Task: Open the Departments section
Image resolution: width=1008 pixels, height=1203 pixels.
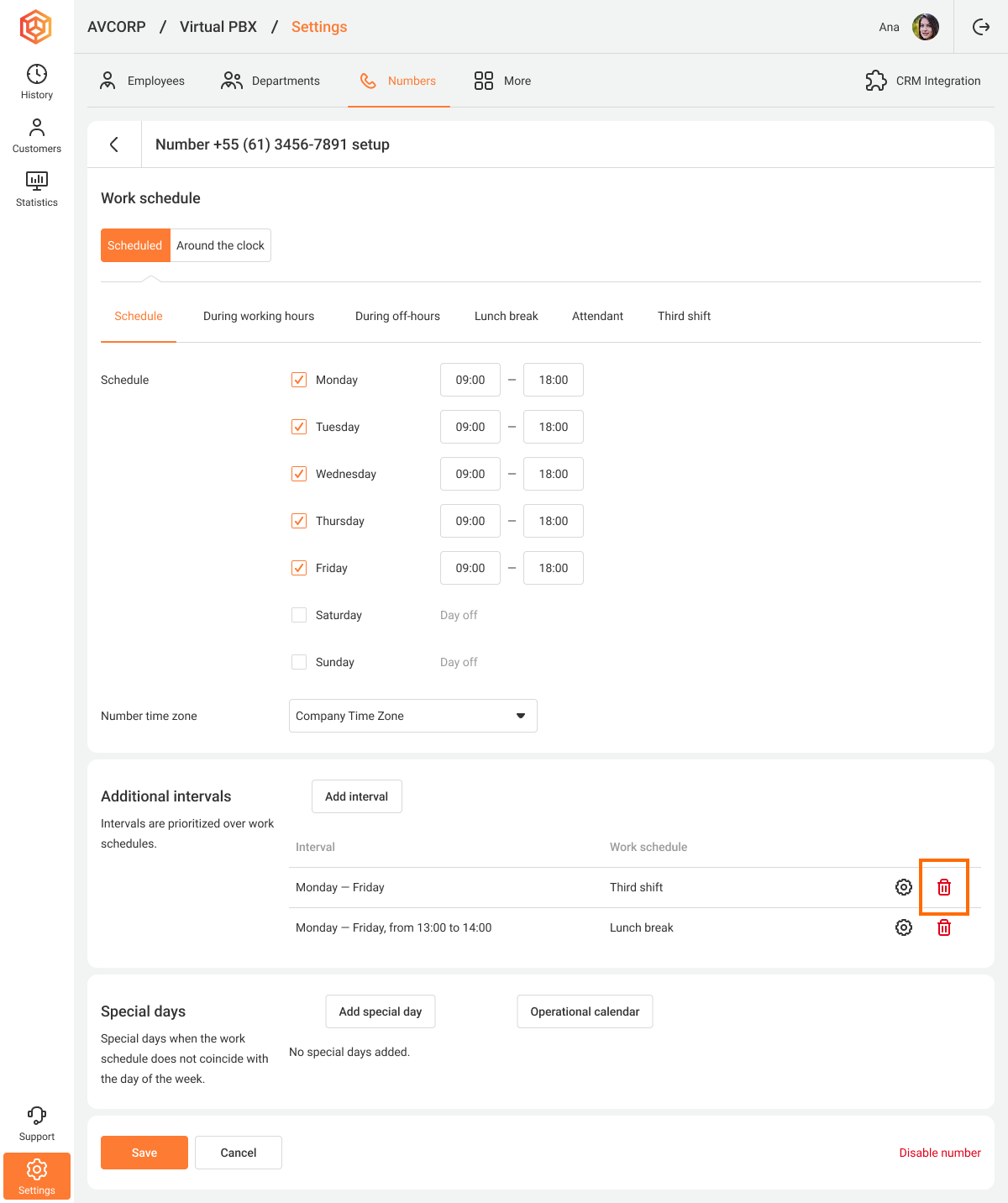Action: coord(270,81)
